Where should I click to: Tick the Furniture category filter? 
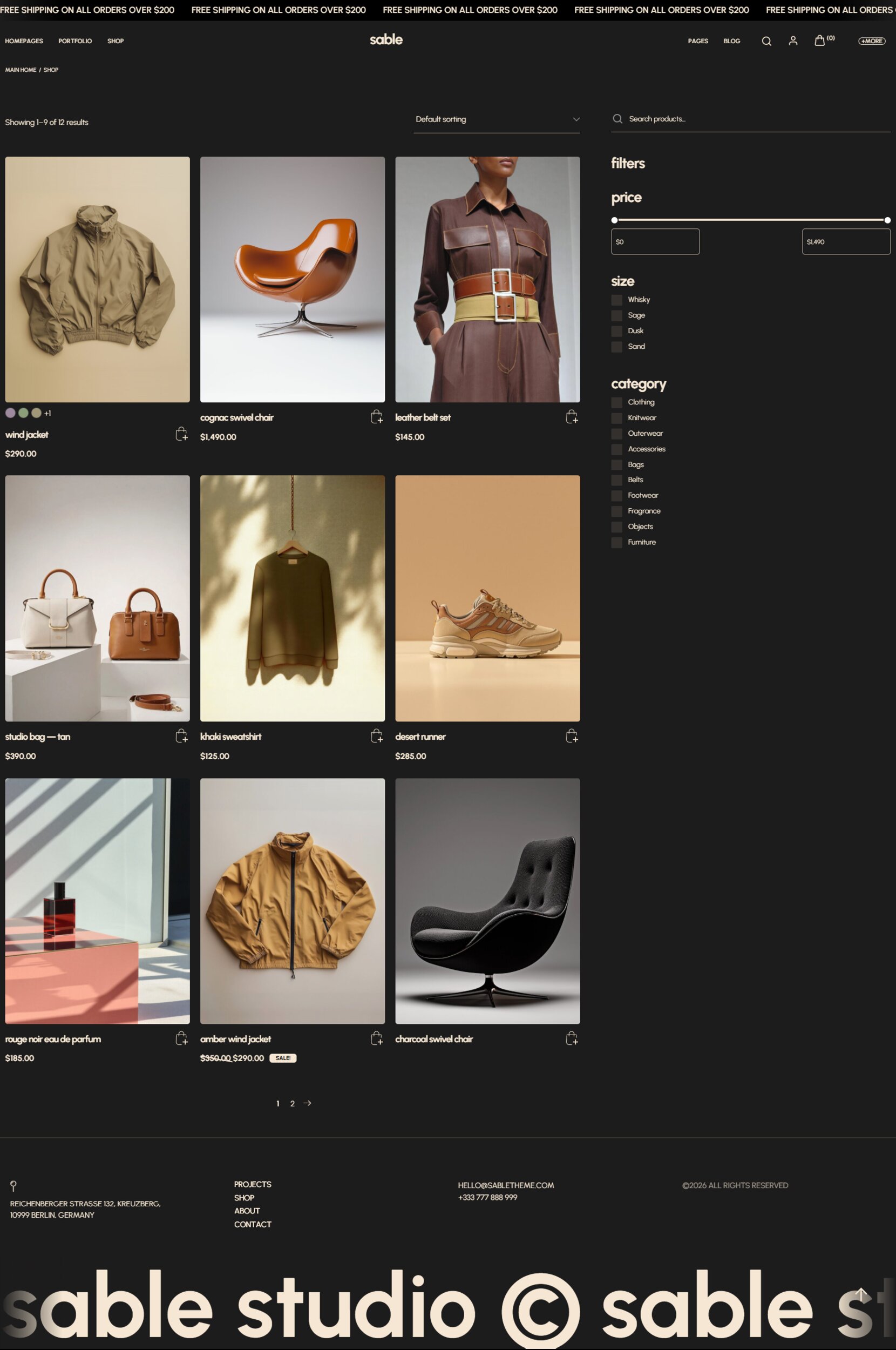(x=616, y=542)
